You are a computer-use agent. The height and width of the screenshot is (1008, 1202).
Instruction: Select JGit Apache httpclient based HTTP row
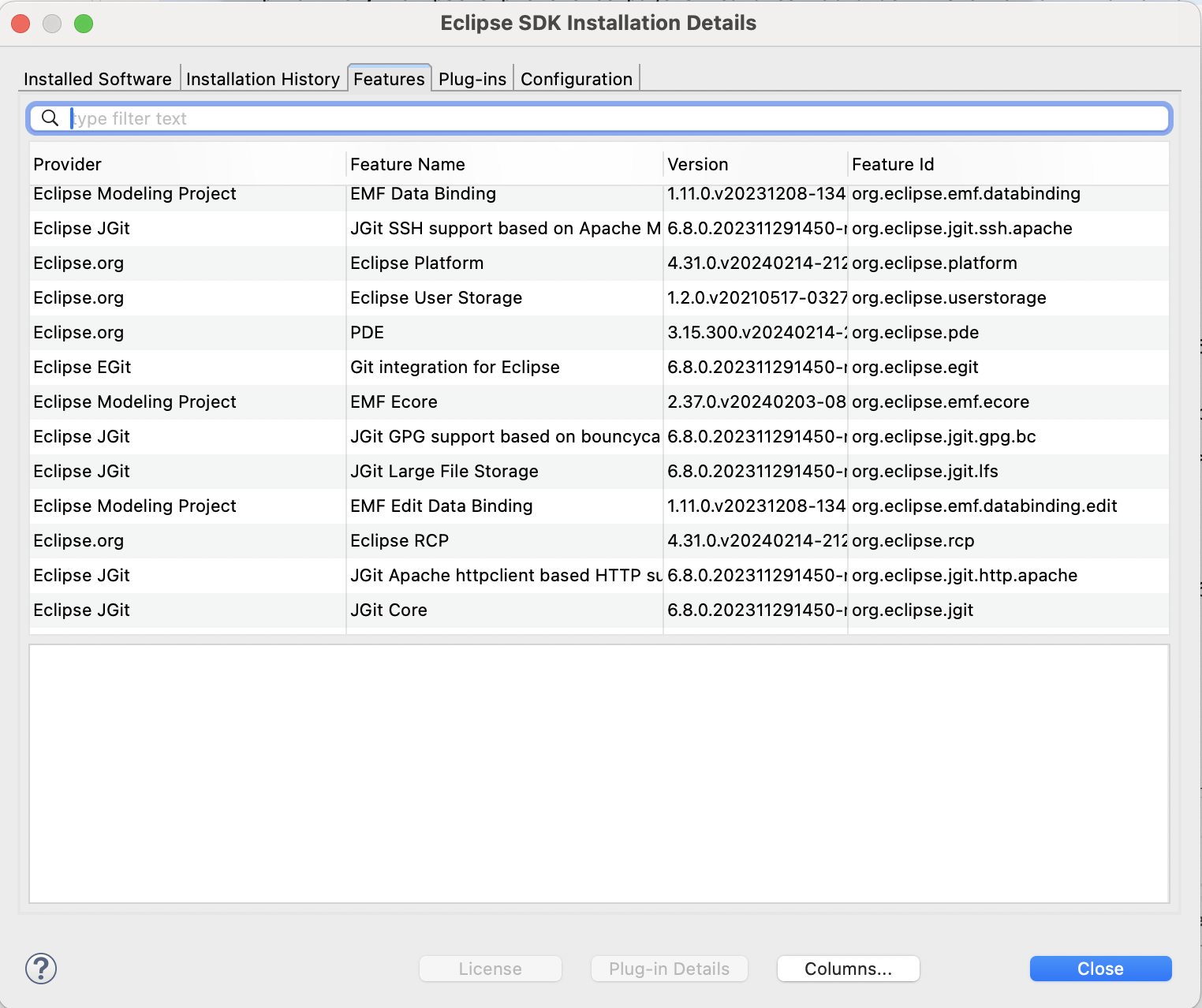(599, 576)
